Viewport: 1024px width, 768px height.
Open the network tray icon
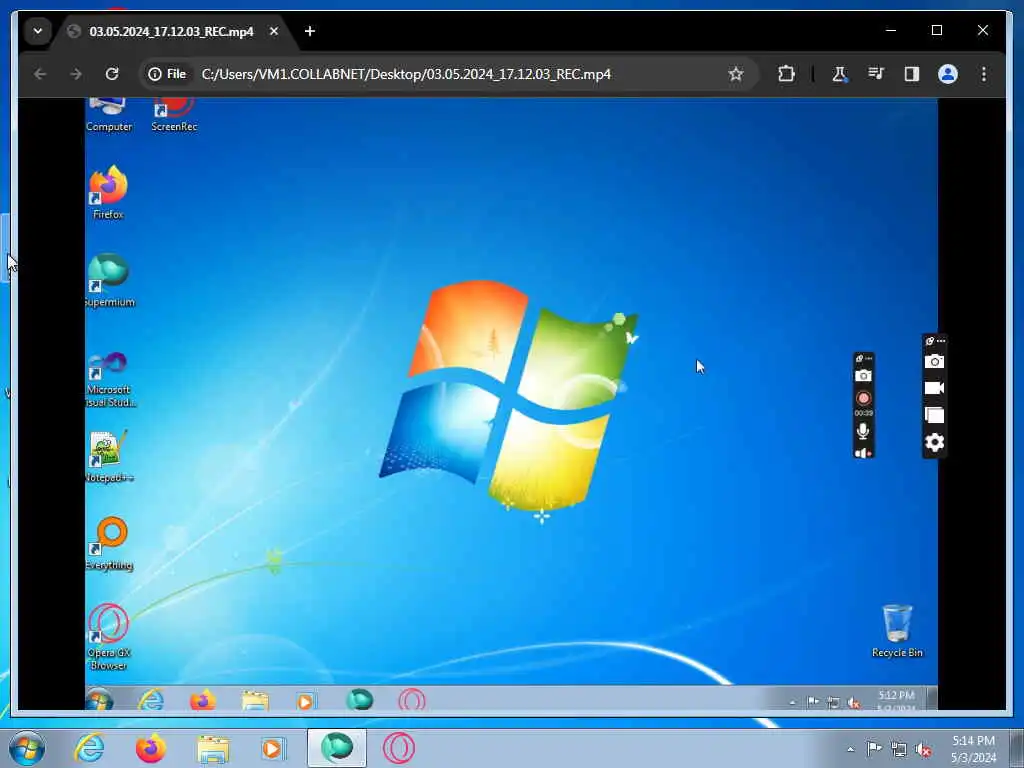(x=899, y=750)
